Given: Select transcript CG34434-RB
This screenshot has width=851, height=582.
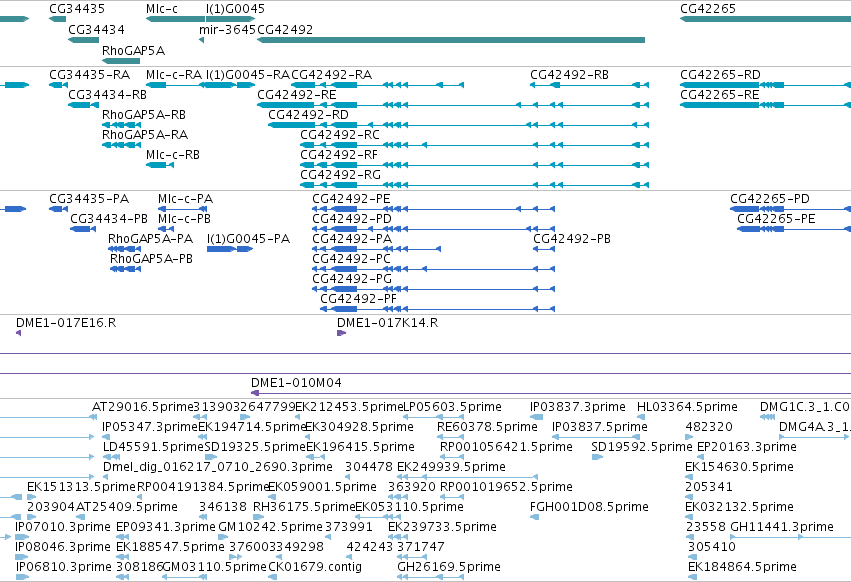Looking at the screenshot, I should click(107, 94).
